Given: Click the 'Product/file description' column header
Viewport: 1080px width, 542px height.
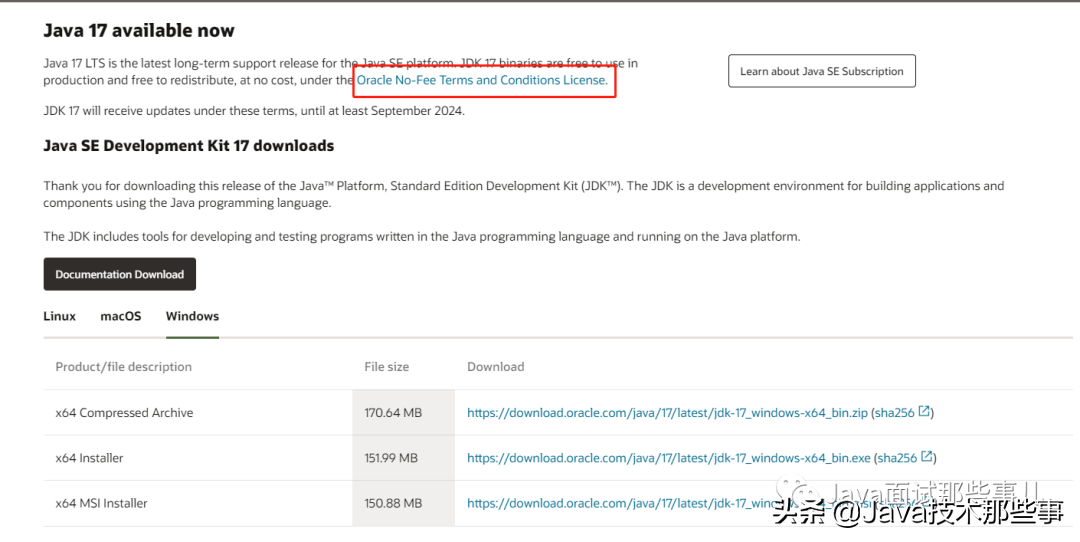Looking at the screenshot, I should click(123, 367).
